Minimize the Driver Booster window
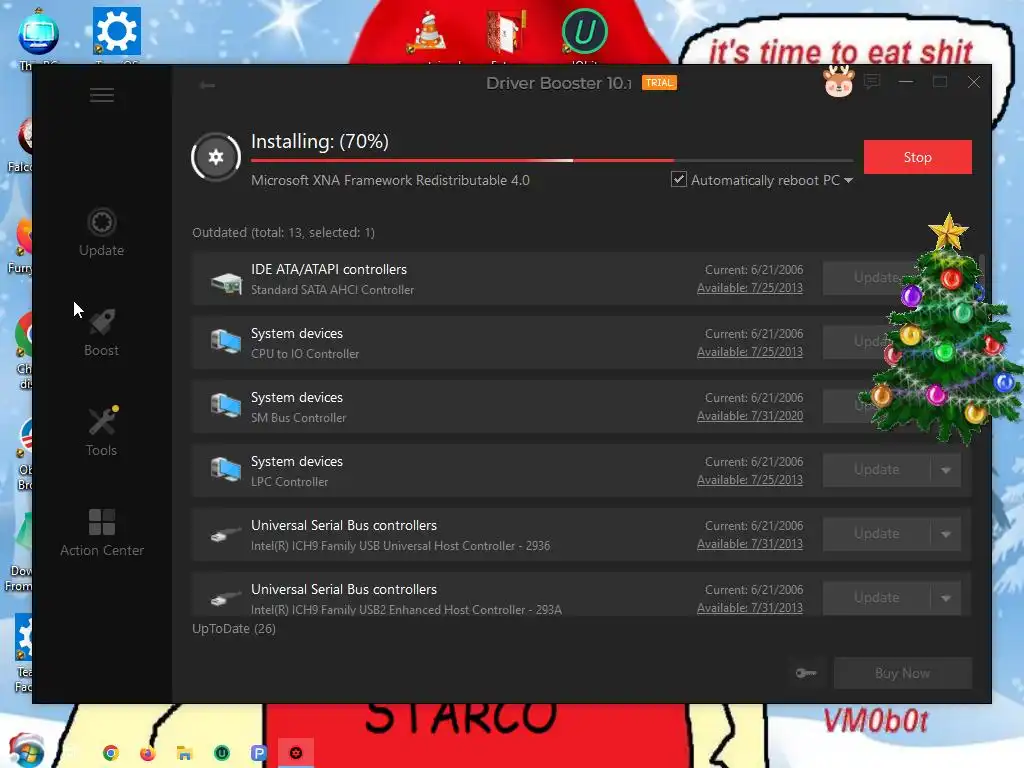This screenshot has height=768, width=1024. tap(906, 82)
